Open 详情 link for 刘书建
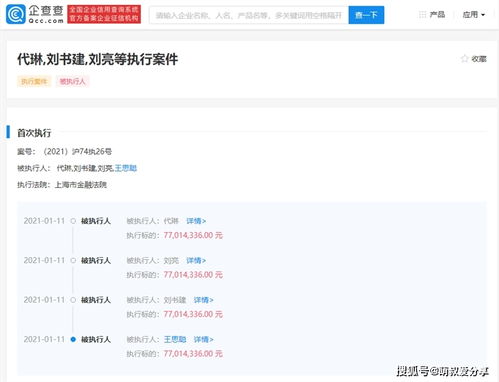499x382 pixels. pyautogui.click(x=203, y=300)
